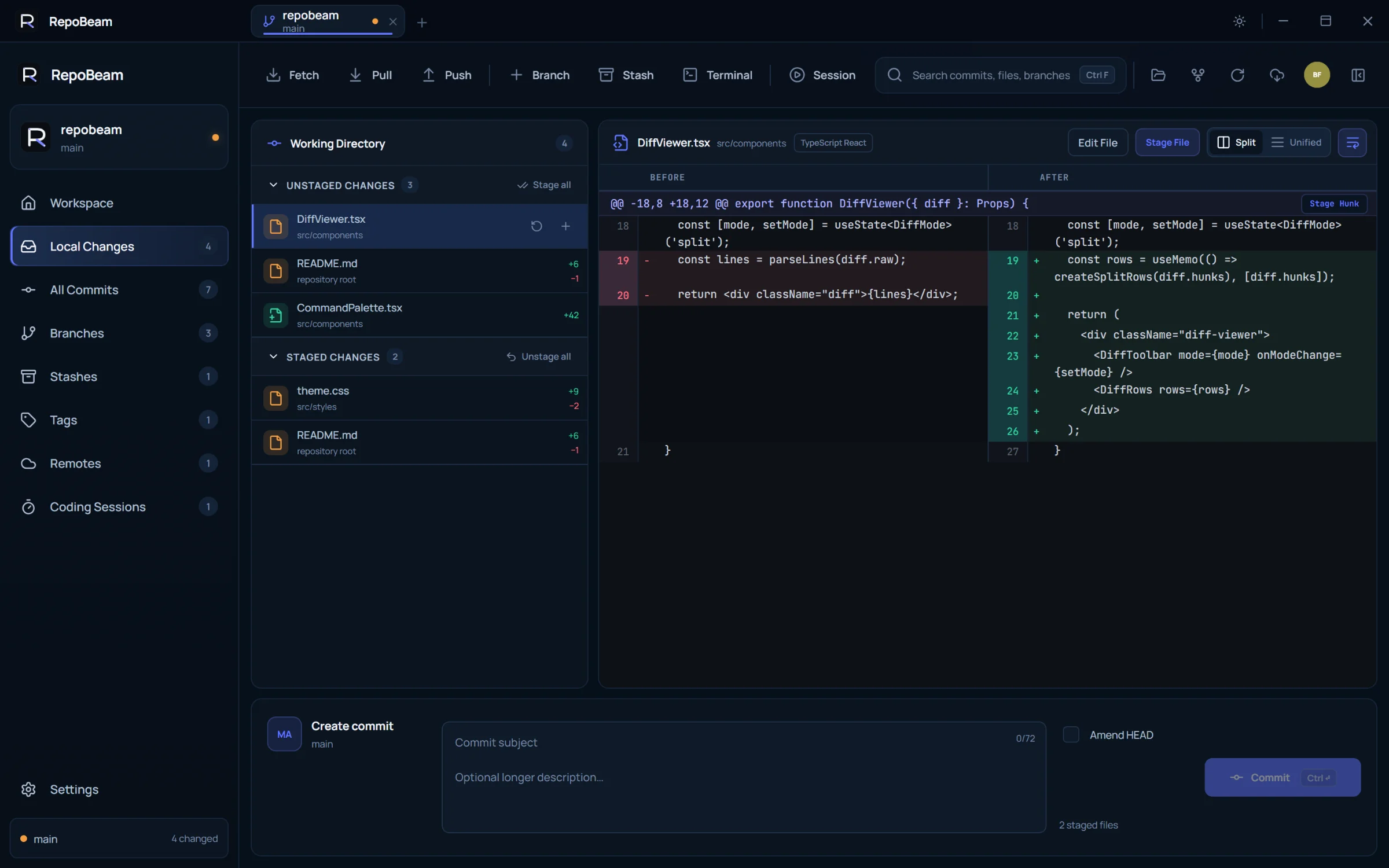The height and width of the screenshot is (868, 1389).
Task: Click the MA author avatar
Action: point(284,734)
